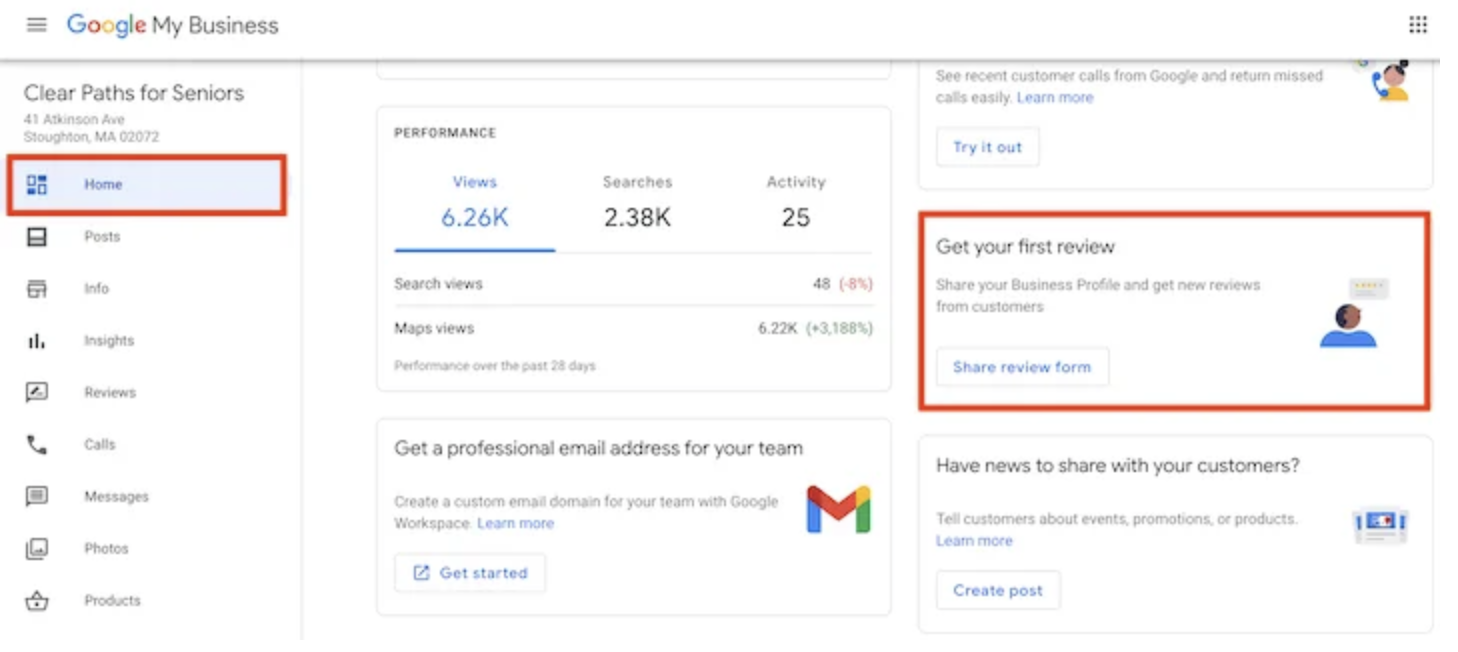Viewport: 1458px width, 652px height.
Task: Open Photos from the sidebar
Action: [106, 549]
